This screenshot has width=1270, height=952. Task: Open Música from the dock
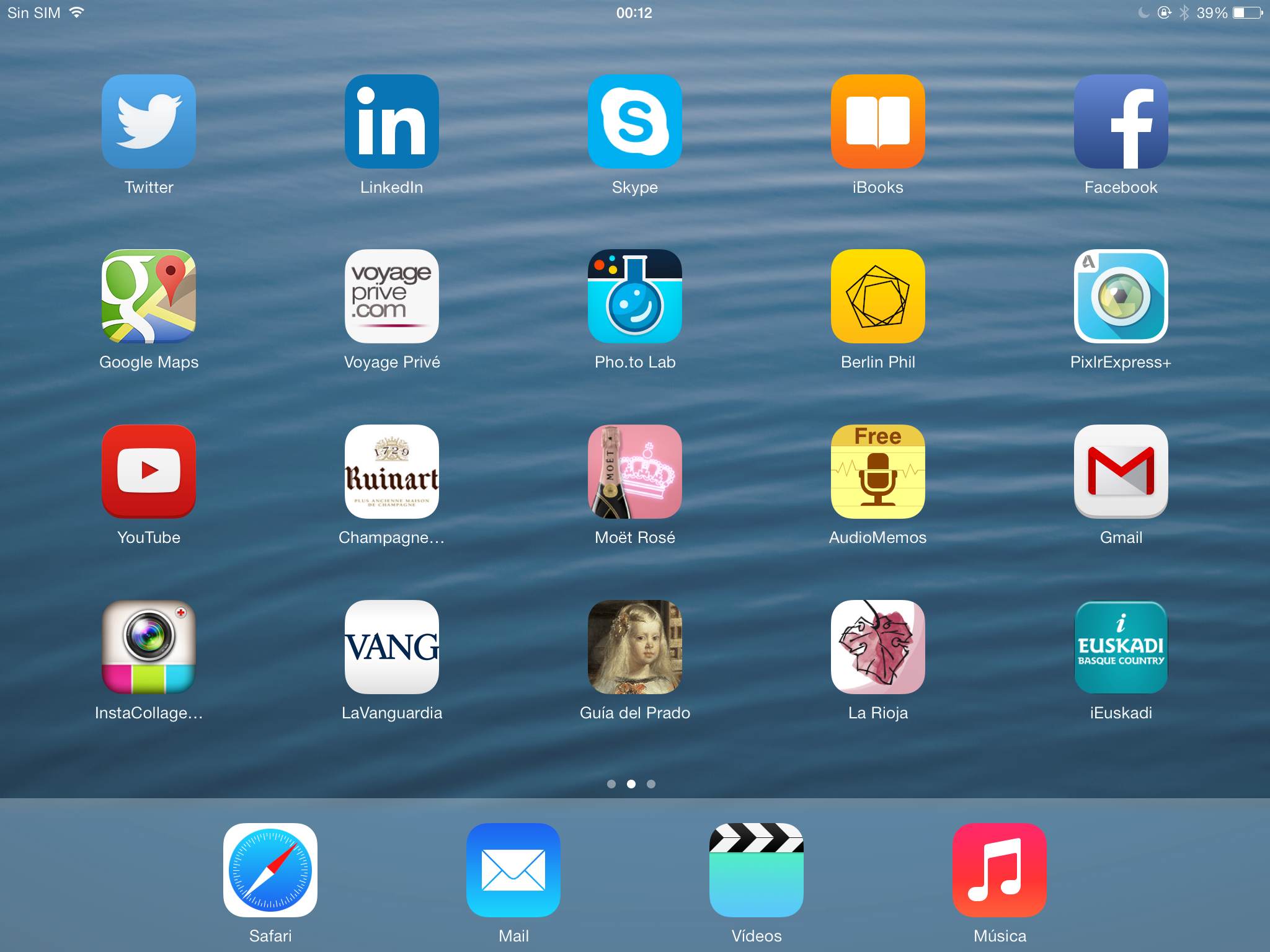pyautogui.click(x=1000, y=870)
